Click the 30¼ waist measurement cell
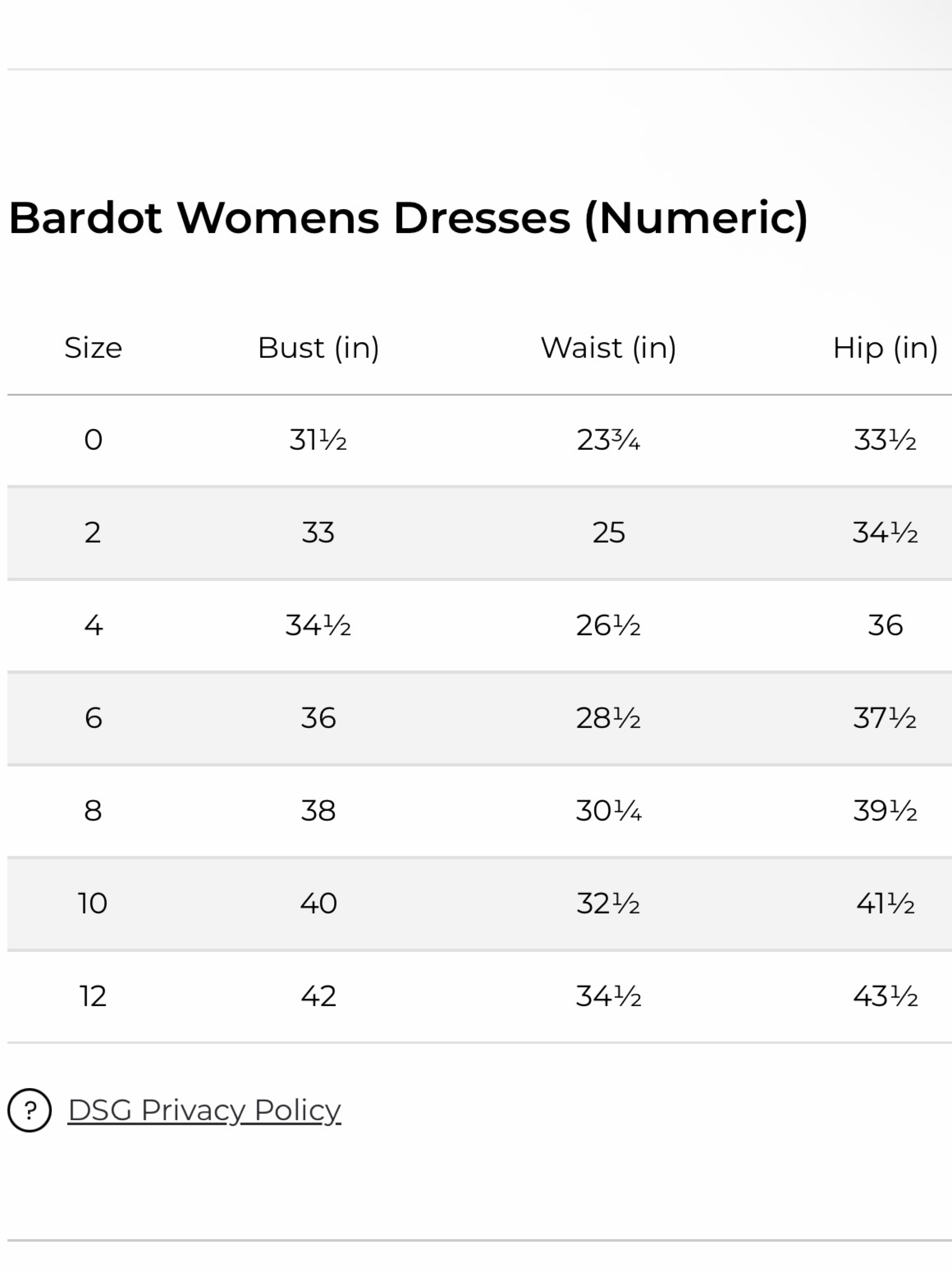Image resolution: width=952 pixels, height=1273 pixels. point(608,811)
